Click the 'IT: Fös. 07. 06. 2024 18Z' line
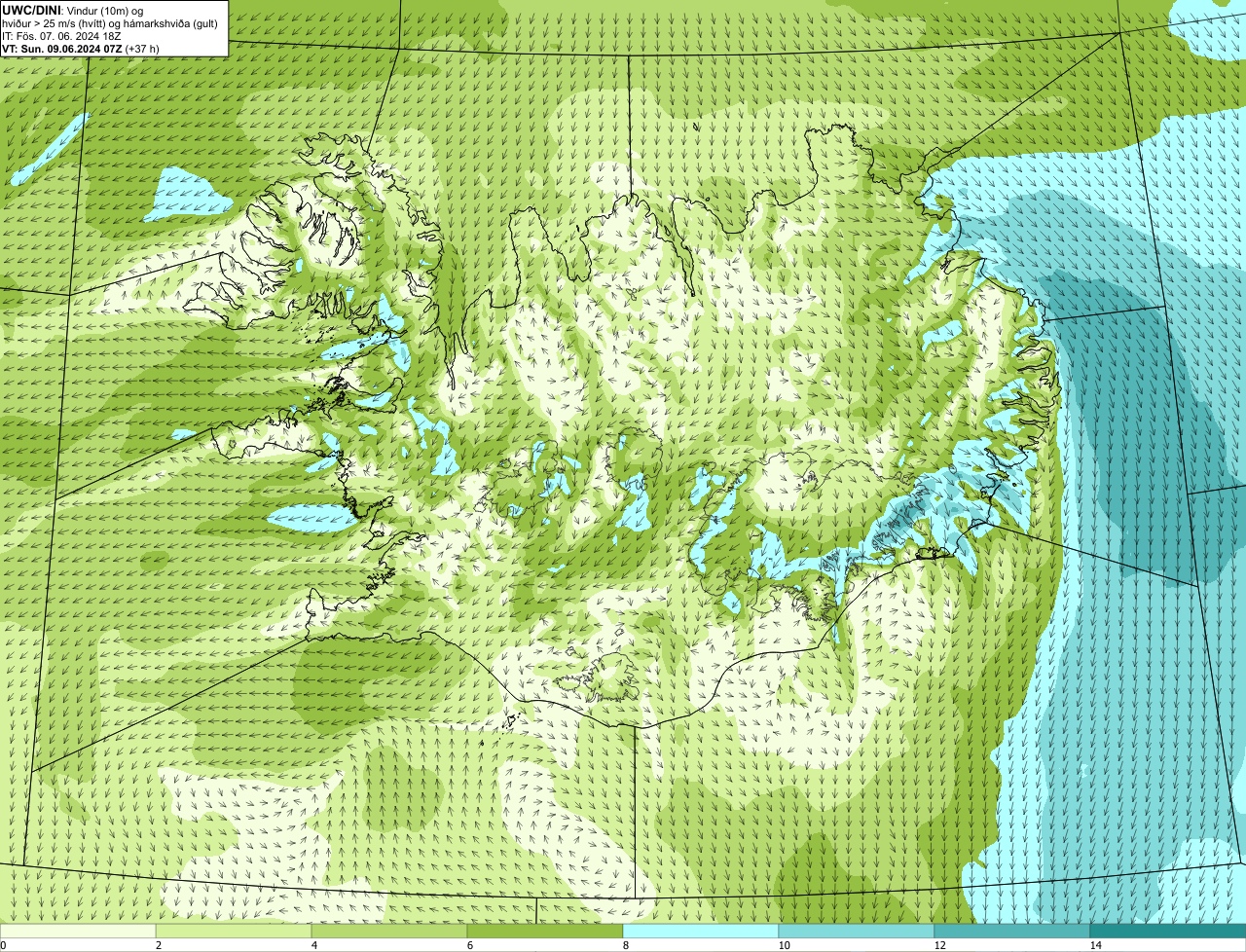 [x=61, y=35]
